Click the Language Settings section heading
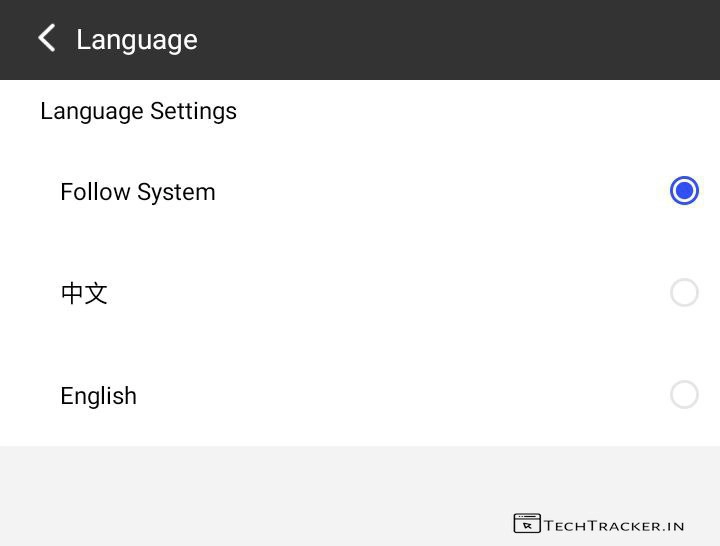 138,111
